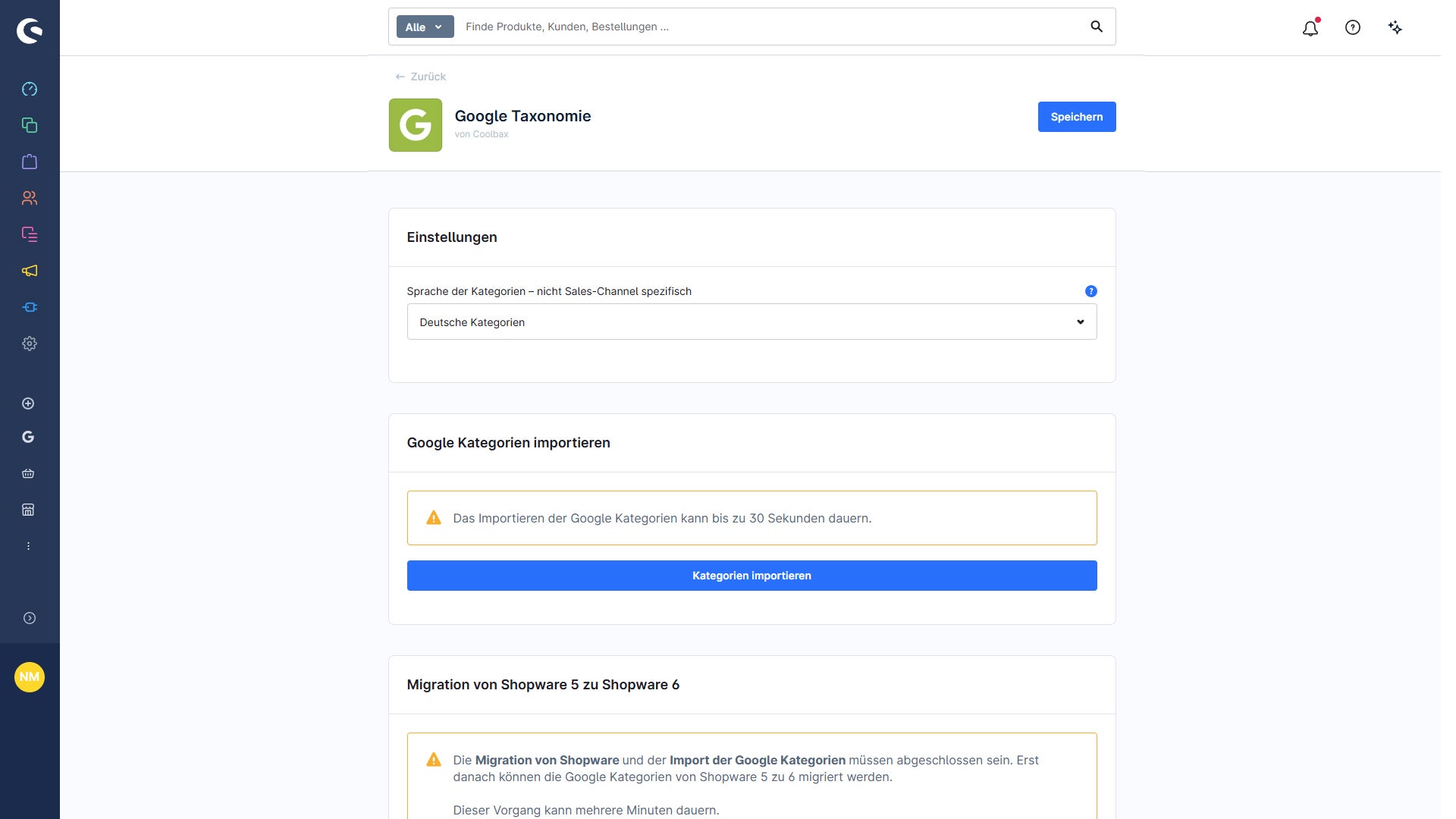
Task: Collapse the sidebar with arrow circle icon
Action: 30,618
